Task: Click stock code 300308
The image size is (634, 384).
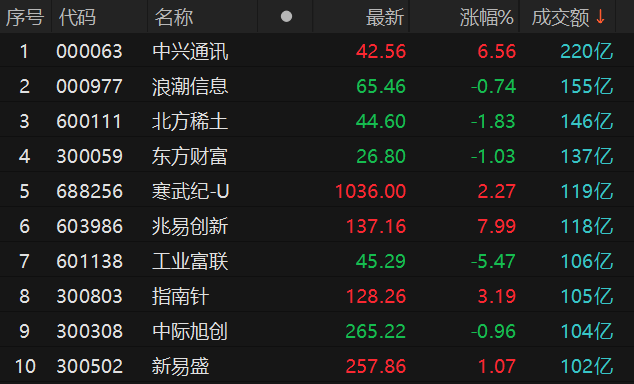Action: (x=89, y=331)
